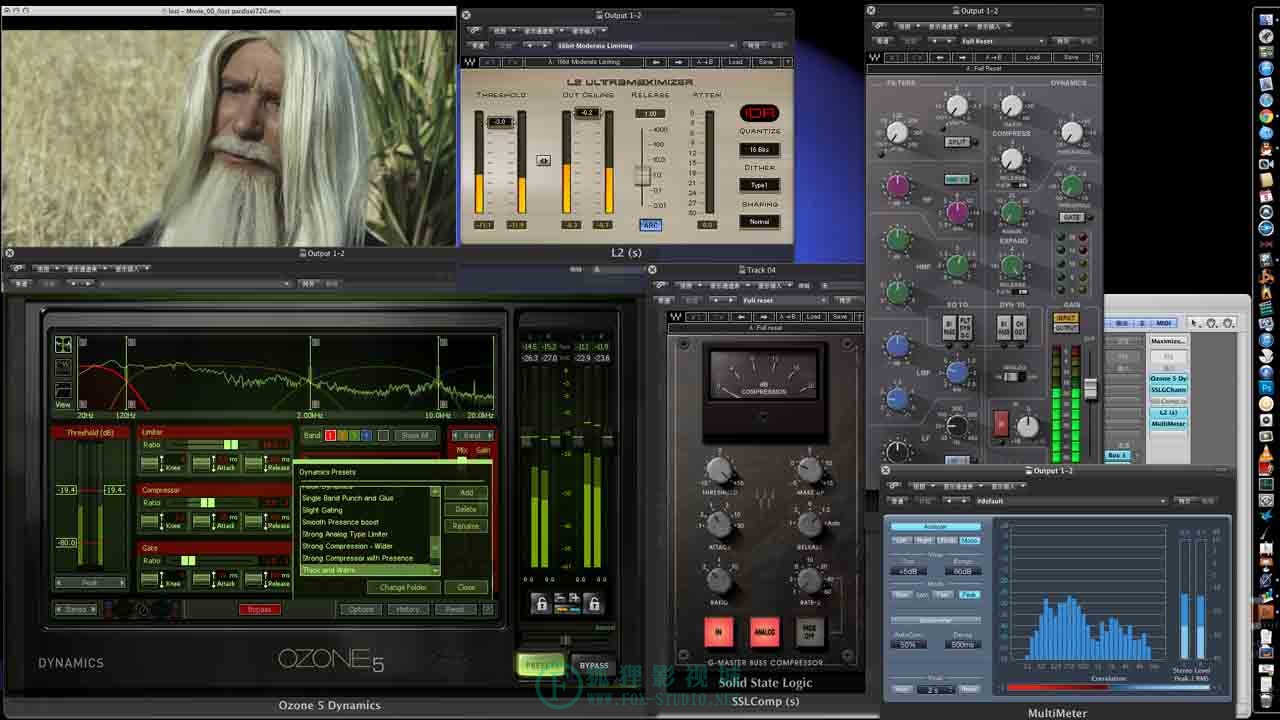Viewport: 1280px width, 720px height.
Task: Toggle the INPUT meter button on SSLChannel
Action: tap(1066, 318)
